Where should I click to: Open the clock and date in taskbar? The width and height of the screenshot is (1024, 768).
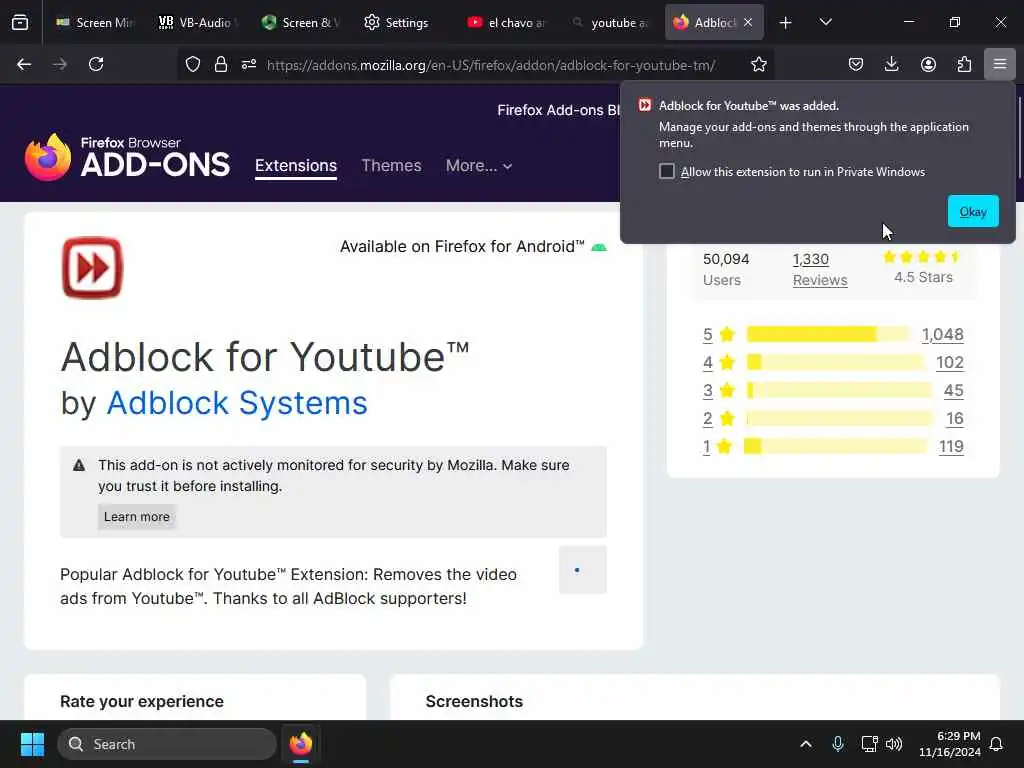[x=950, y=744]
